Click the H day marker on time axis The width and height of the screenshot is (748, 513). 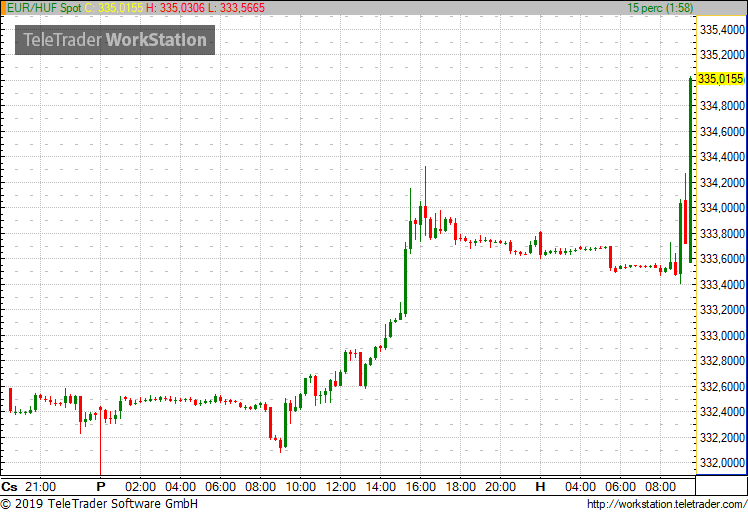tap(540, 487)
